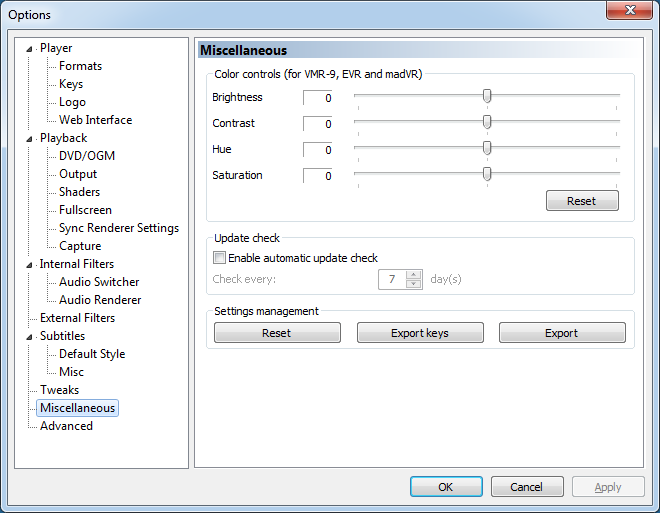
Task: Click the Brightness slider thumb
Action: pyautogui.click(x=487, y=96)
